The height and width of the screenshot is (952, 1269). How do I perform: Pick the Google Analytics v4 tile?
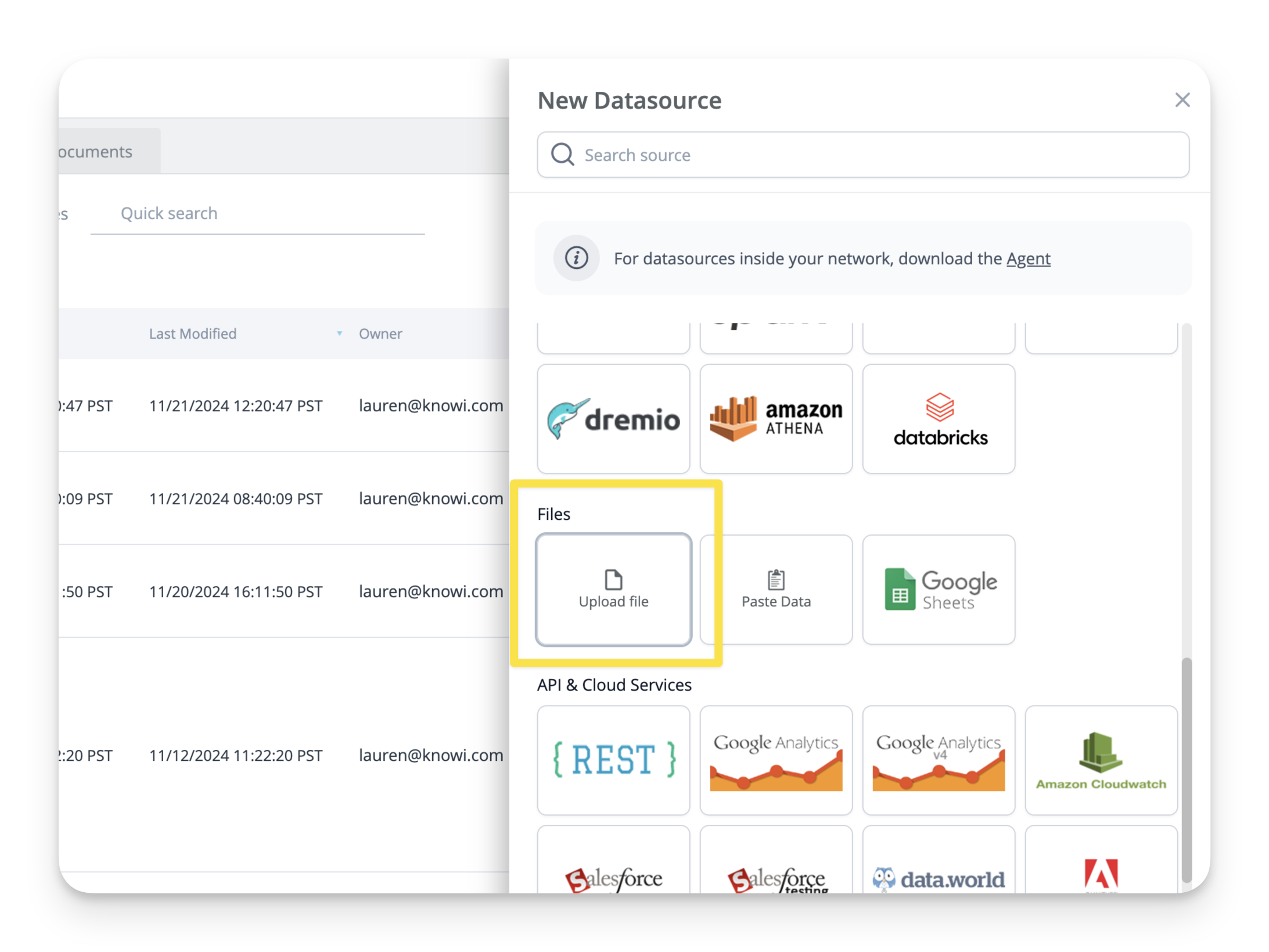[939, 760]
